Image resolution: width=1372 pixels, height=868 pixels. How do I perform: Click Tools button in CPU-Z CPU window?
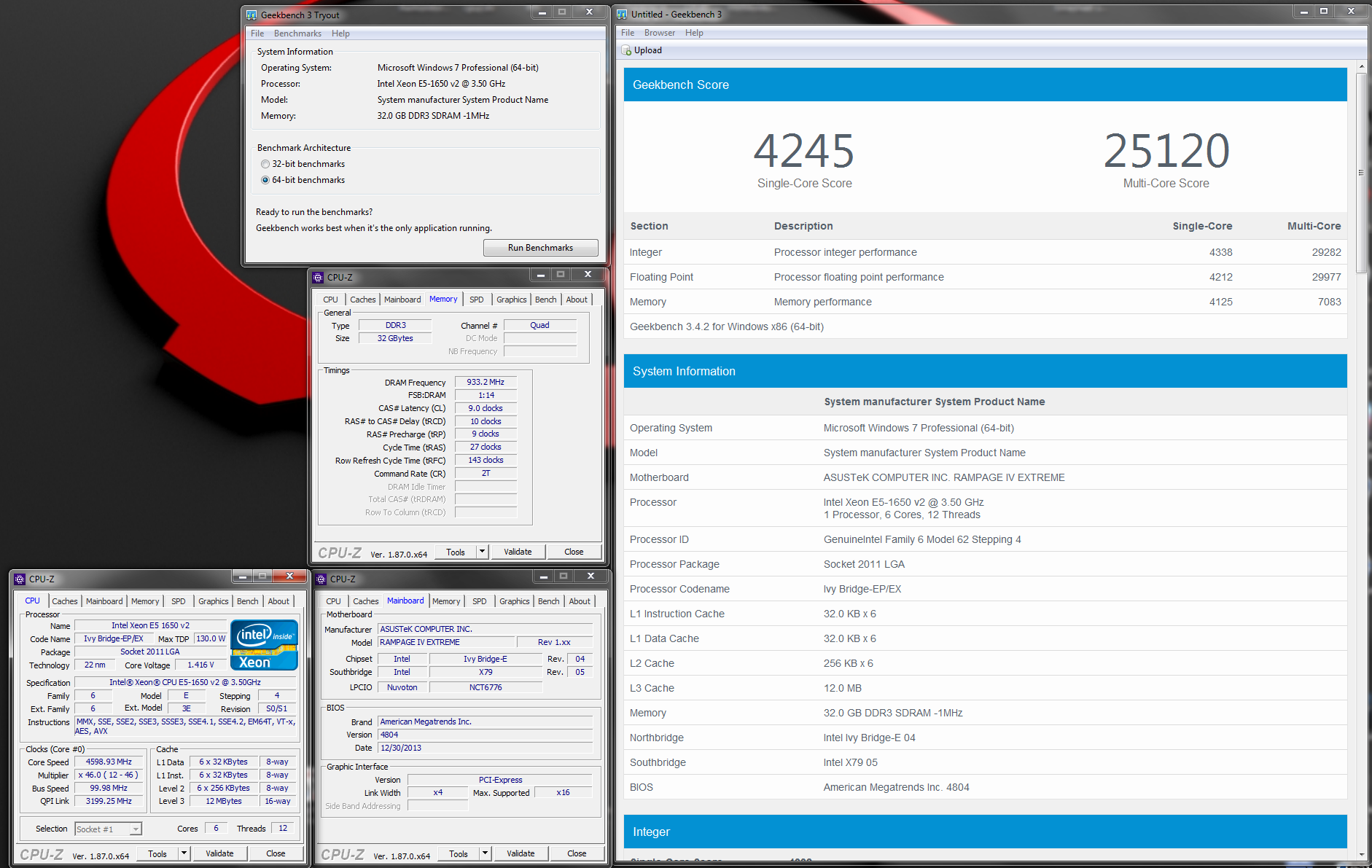pyautogui.click(x=157, y=853)
